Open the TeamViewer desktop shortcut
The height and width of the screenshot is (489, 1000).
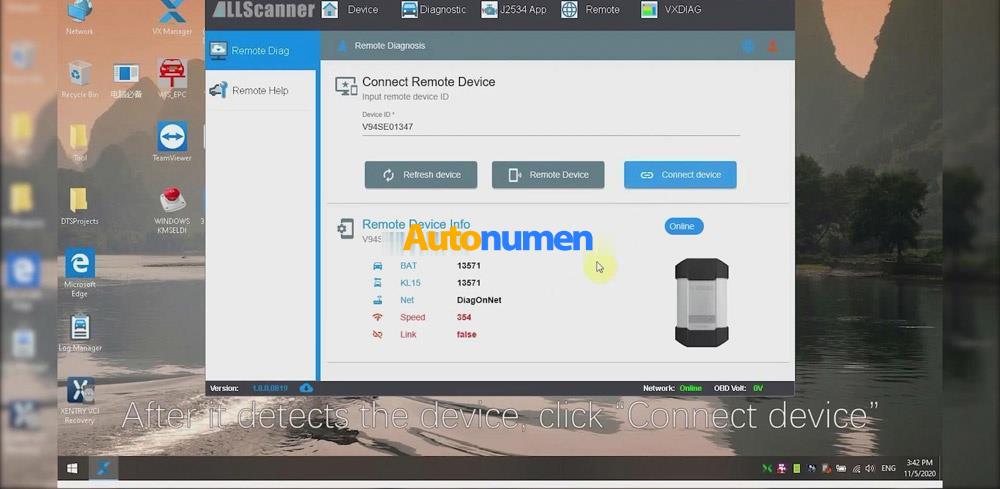[172, 142]
